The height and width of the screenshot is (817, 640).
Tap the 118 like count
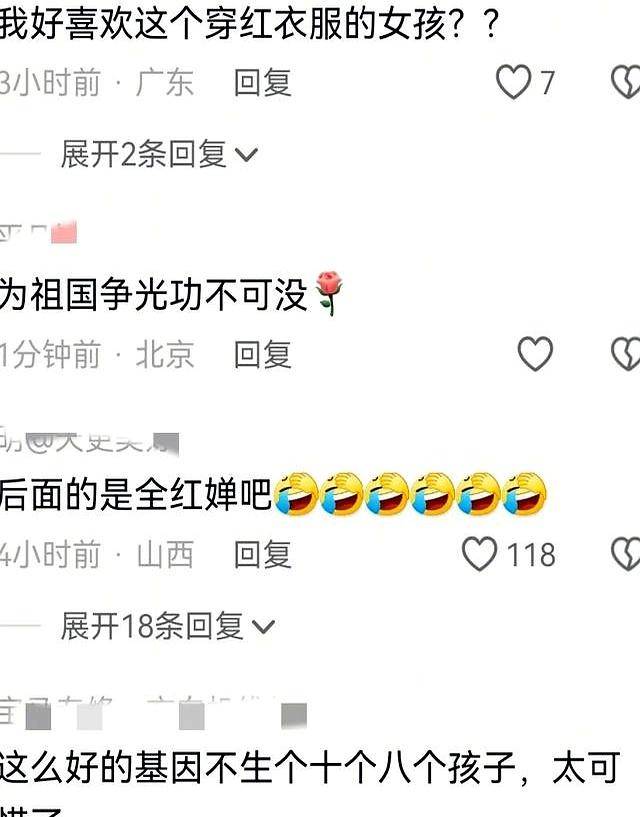(531, 554)
